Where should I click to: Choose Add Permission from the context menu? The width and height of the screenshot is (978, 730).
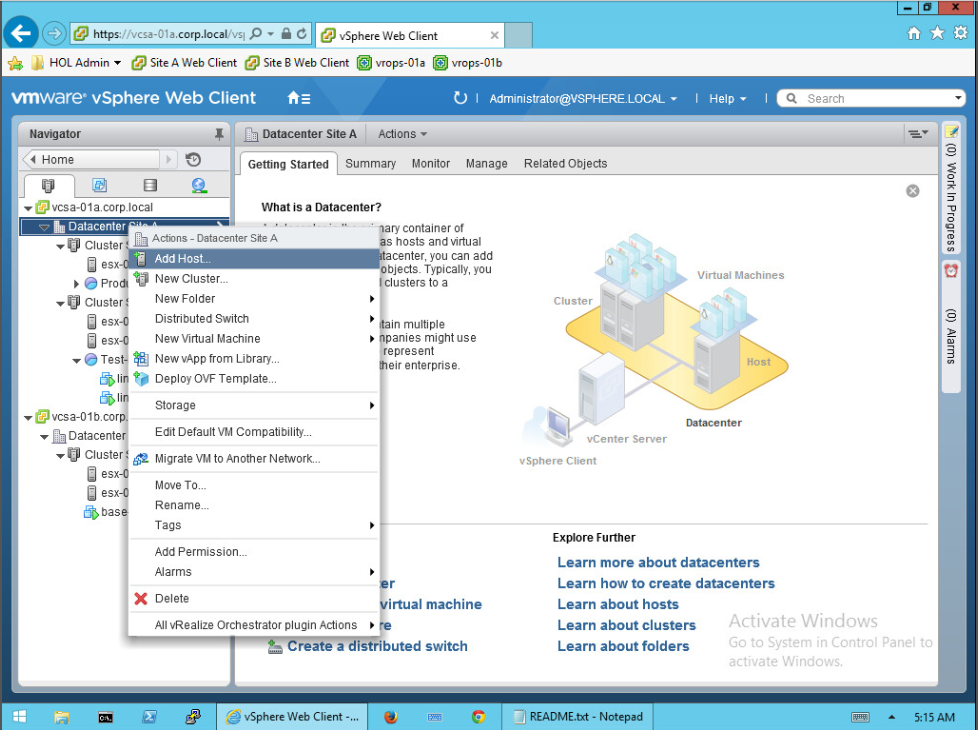point(254,552)
